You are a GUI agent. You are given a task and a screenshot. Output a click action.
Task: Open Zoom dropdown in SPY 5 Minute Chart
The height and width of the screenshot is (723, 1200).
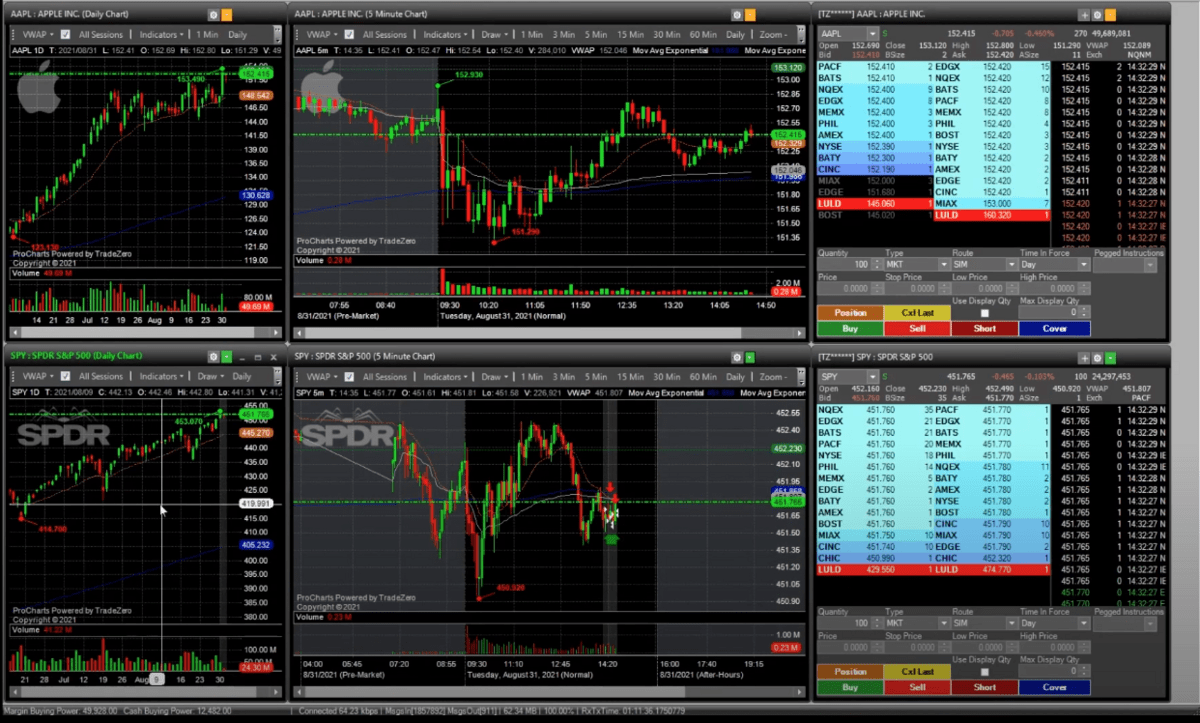tap(773, 376)
